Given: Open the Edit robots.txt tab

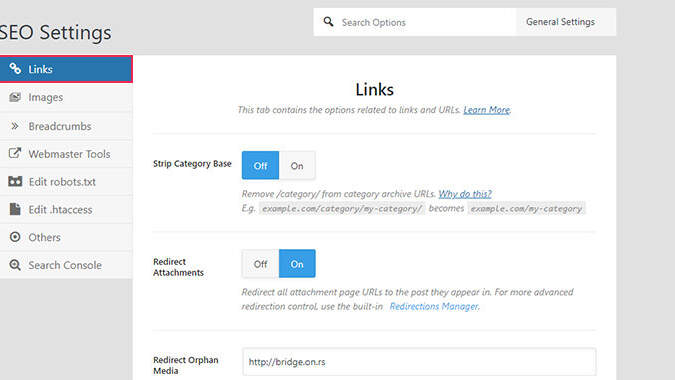Looking at the screenshot, I should point(66,182).
